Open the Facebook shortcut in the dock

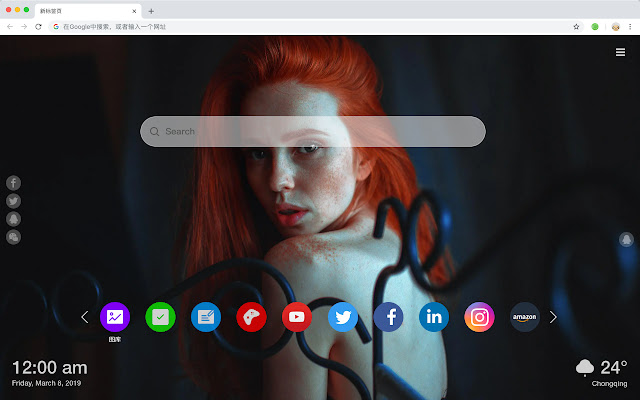pos(388,317)
